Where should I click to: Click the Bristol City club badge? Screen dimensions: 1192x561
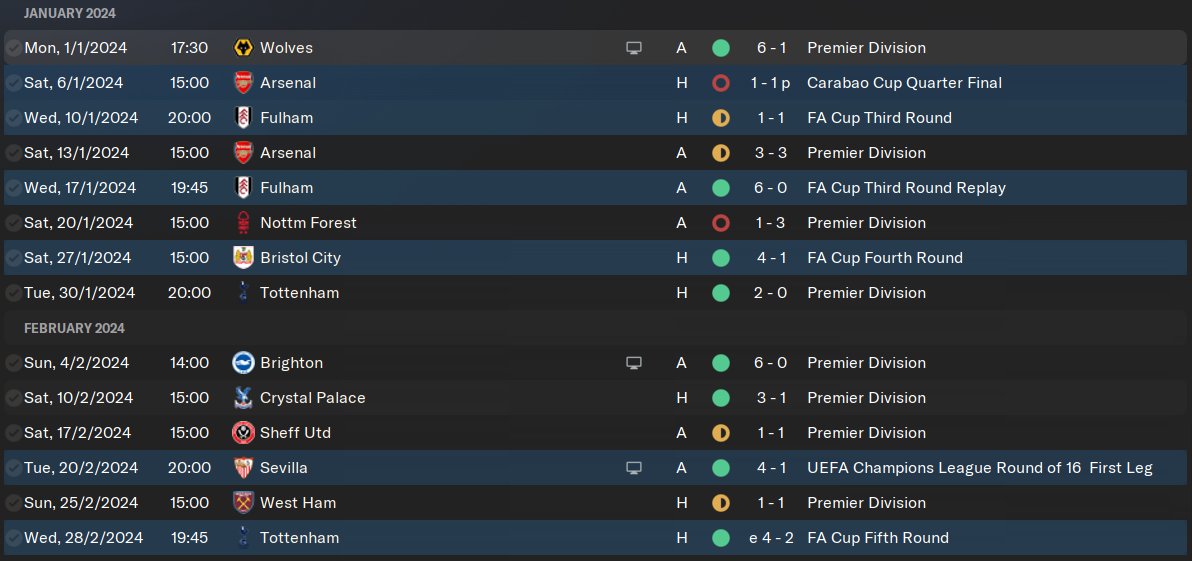pos(242,258)
